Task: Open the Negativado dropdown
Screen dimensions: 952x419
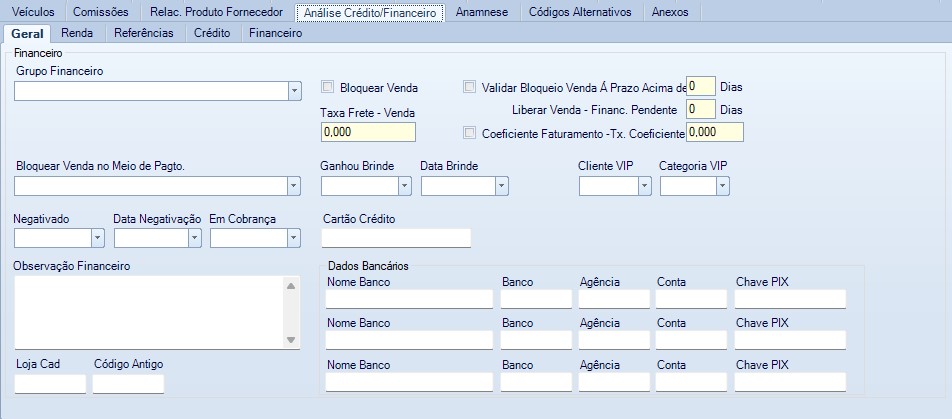Action: pyautogui.click(x=97, y=238)
